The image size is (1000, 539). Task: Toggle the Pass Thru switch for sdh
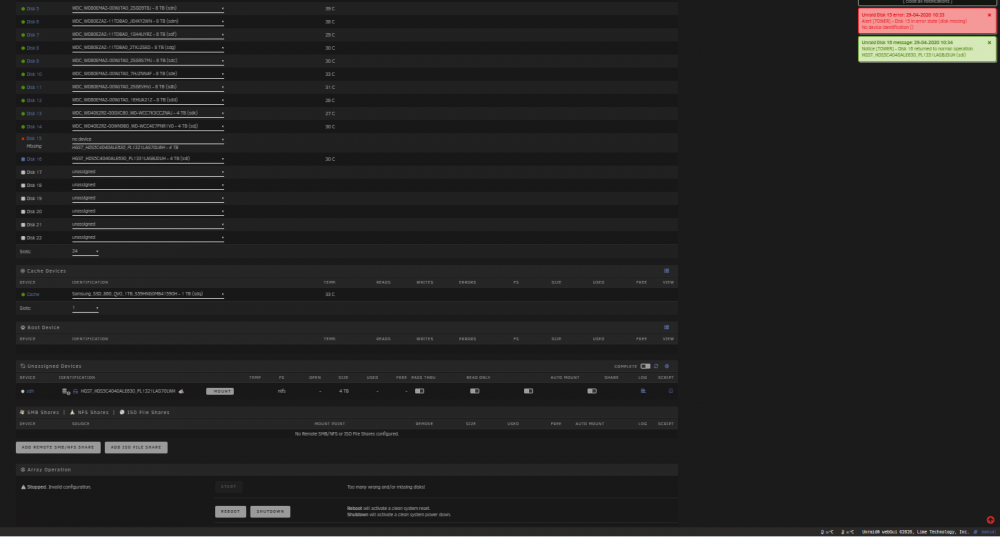coord(420,392)
